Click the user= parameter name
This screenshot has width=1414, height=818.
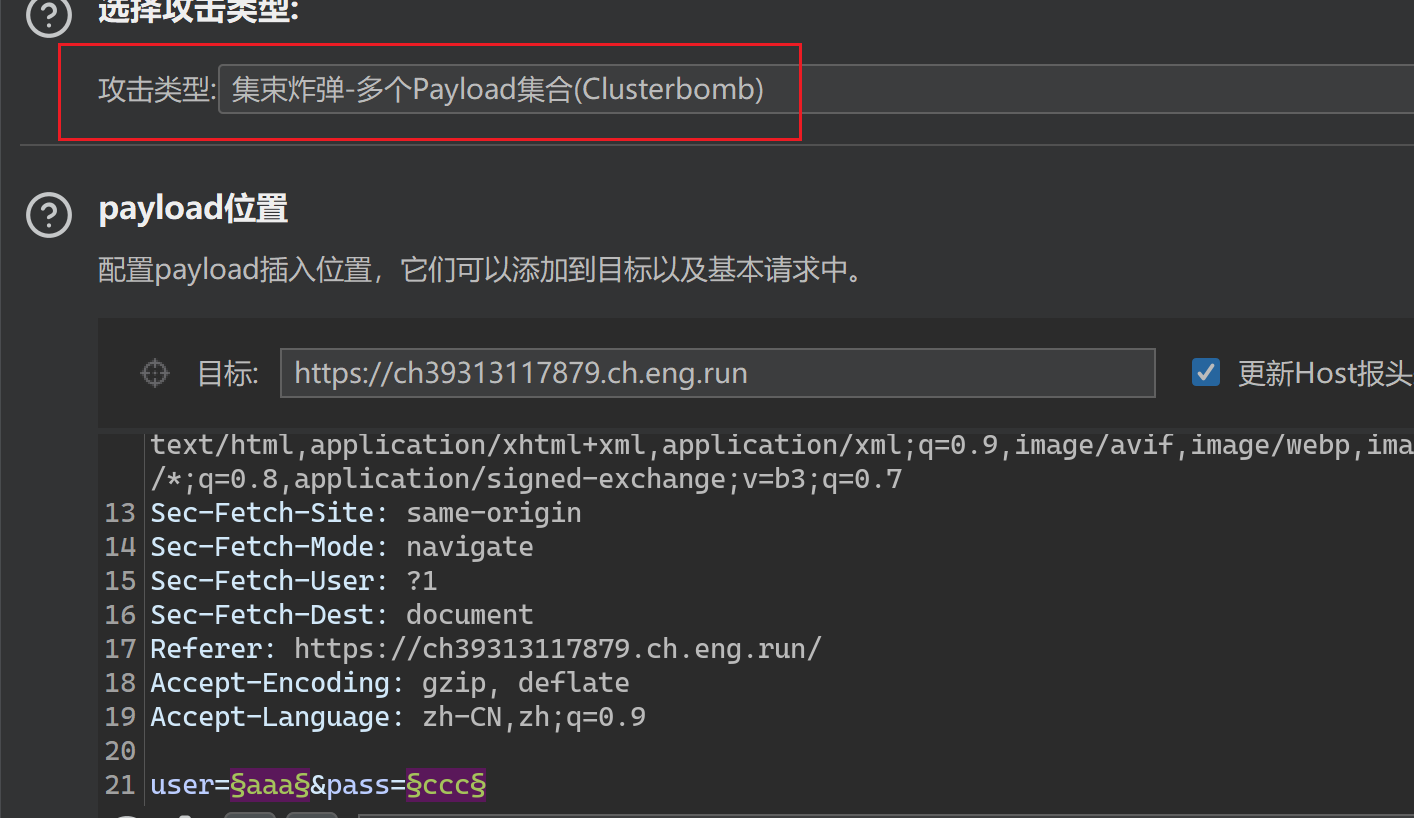(x=190, y=785)
